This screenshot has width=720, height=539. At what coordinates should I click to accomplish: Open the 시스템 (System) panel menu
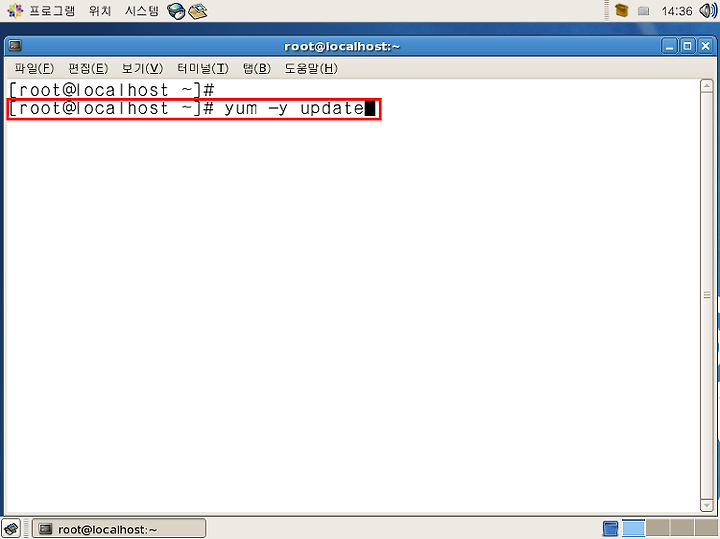tap(142, 11)
